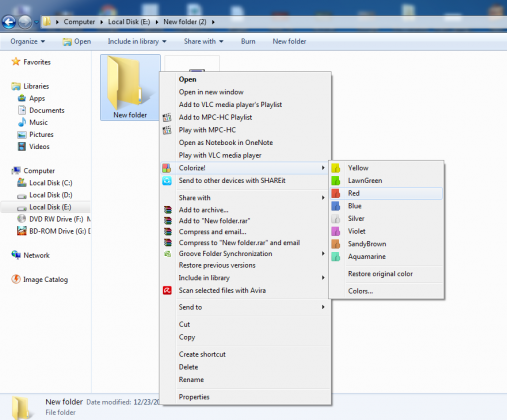Screen dimensions: 507x420
Task: Choose Restore original color menu entry
Action: [x=380, y=274]
